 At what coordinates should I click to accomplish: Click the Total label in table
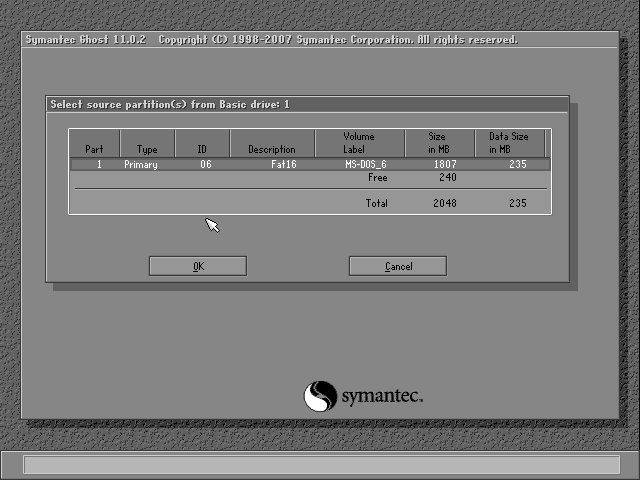pyautogui.click(x=376, y=203)
